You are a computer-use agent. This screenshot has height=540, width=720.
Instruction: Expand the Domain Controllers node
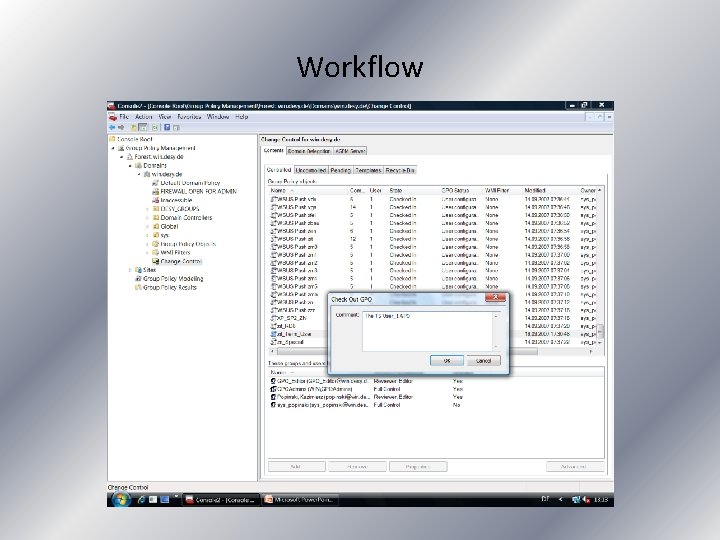(147, 218)
